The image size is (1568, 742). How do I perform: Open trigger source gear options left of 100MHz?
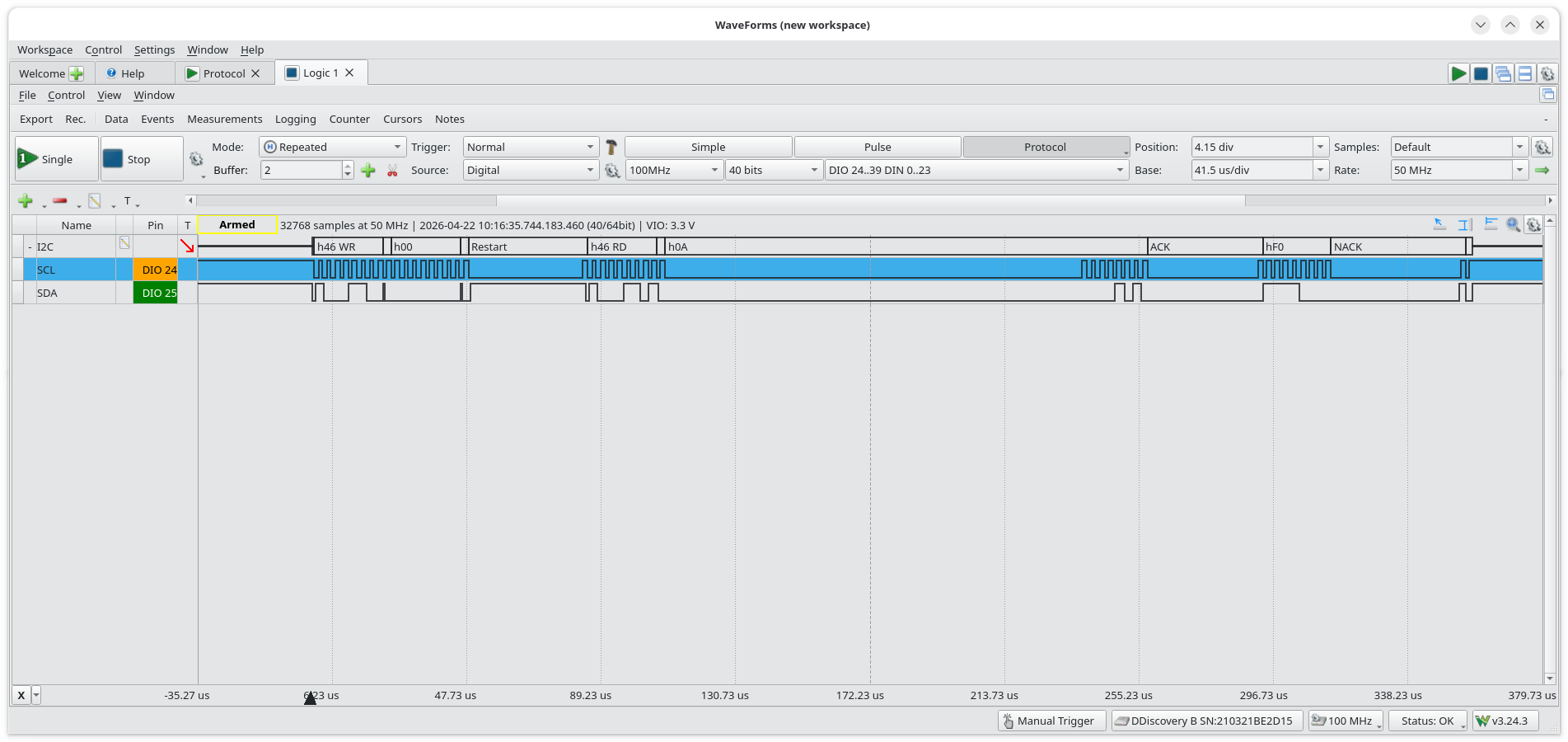coord(612,171)
